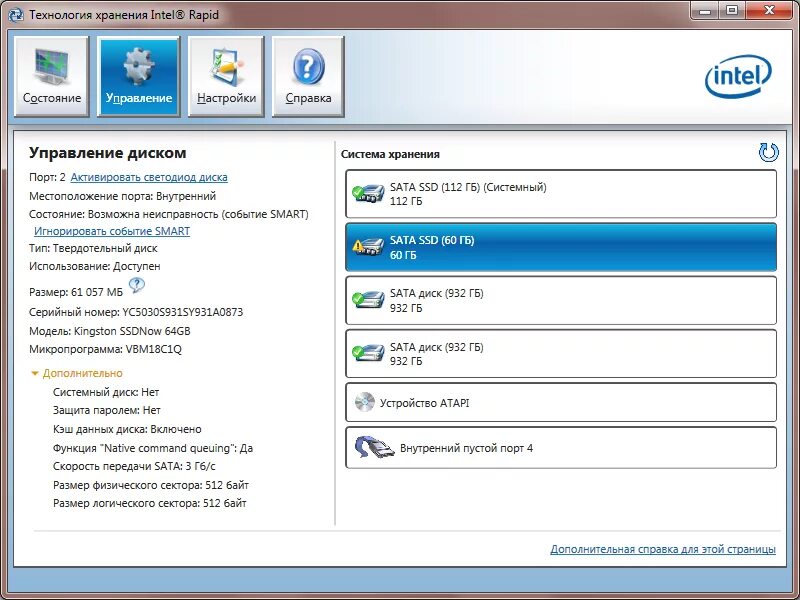Viewport: 800px width, 600px height.
Task: Select the SATA SSD (60 ГБ) disk entry
Action: click(561, 247)
